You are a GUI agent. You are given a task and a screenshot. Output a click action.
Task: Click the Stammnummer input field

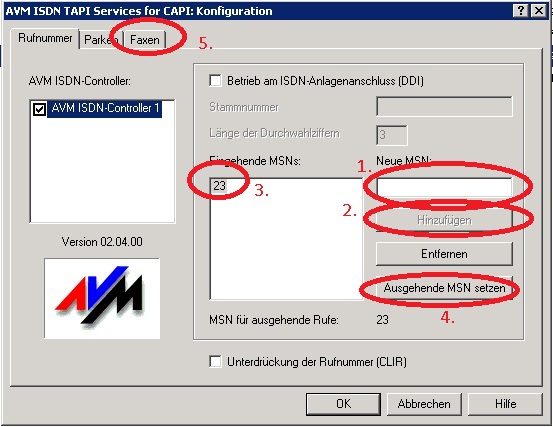(444, 106)
